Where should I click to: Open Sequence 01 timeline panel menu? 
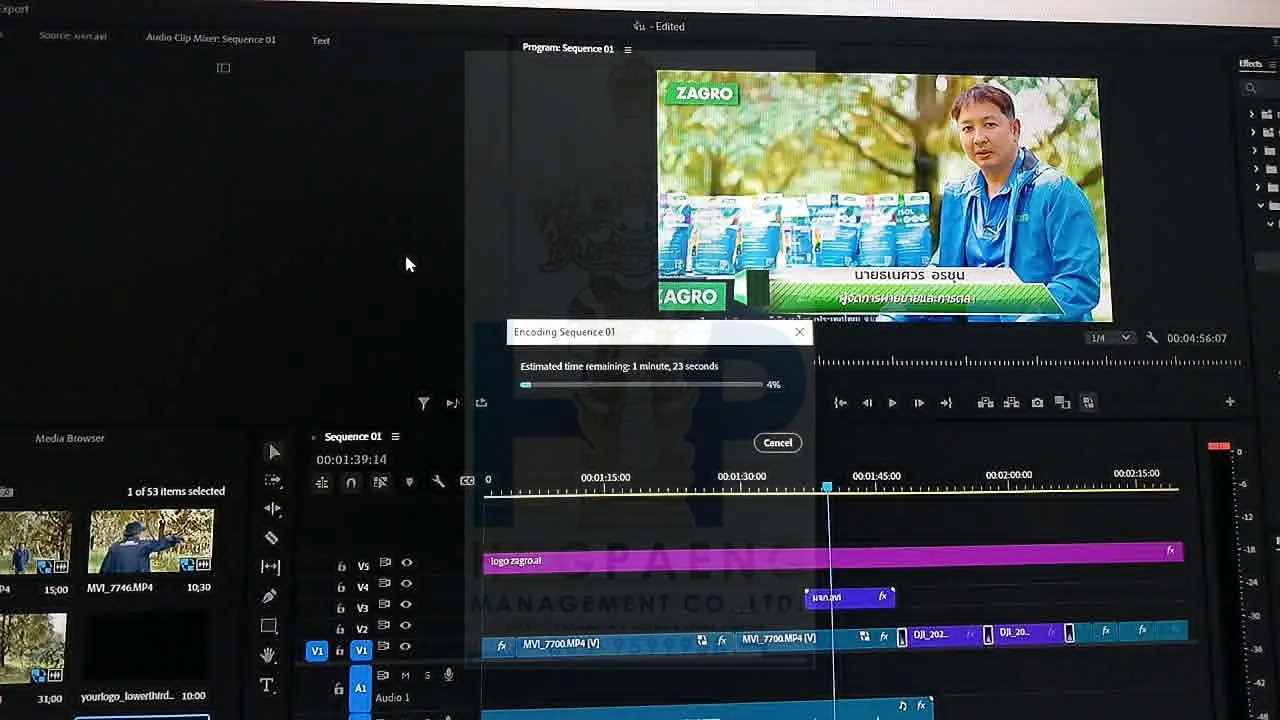(395, 437)
